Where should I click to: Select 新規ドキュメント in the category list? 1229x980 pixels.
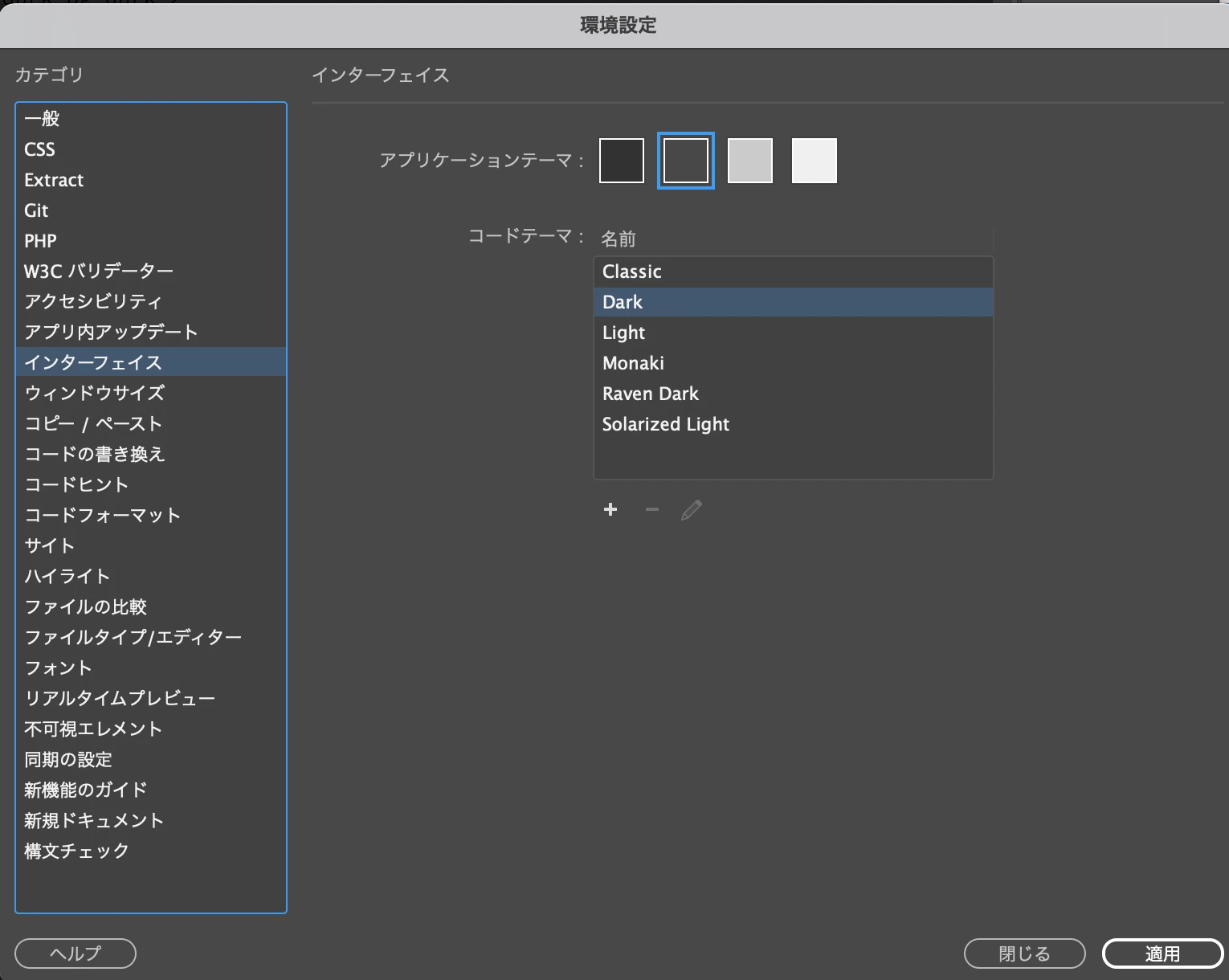tap(151, 820)
